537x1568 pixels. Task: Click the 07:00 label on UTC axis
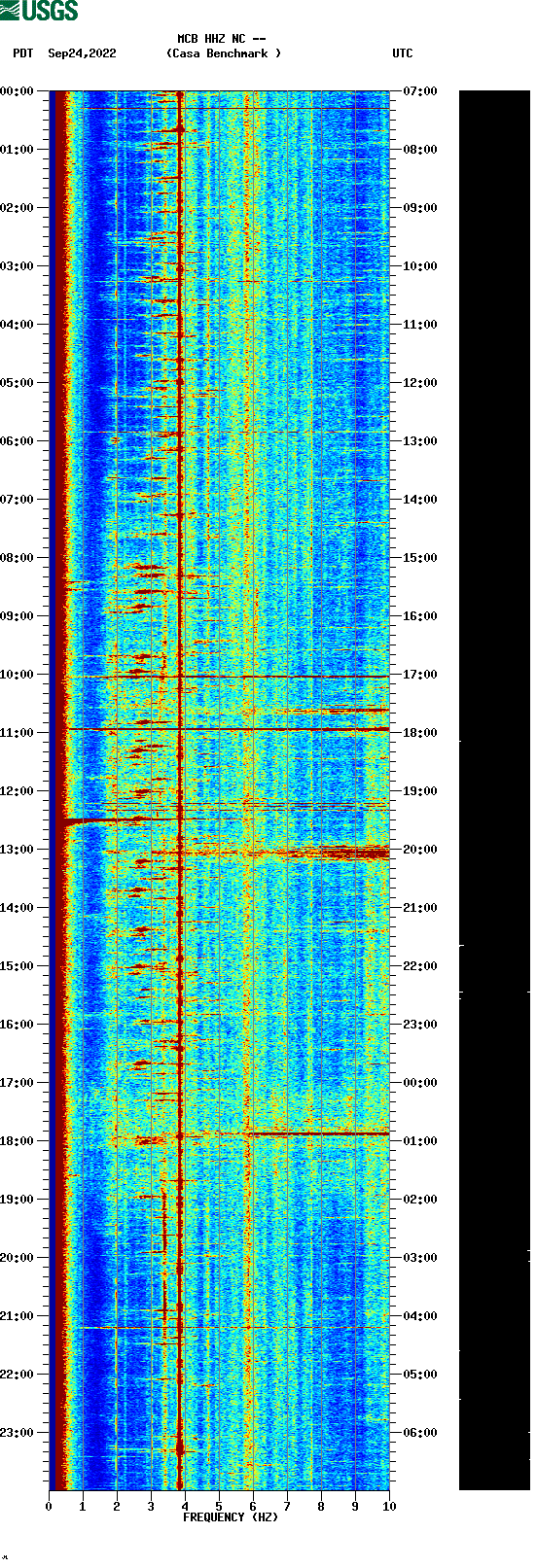point(420,91)
